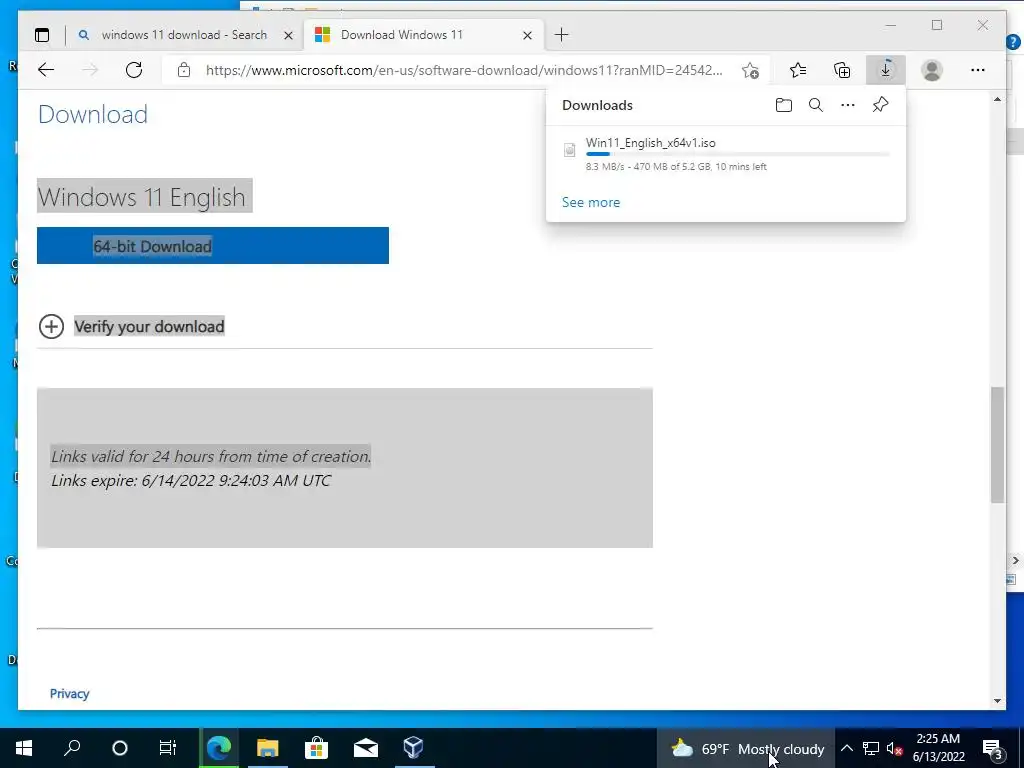Image resolution: width=1024 pixels, height=768 pixels.
Task: Click the muted volume tray icon
Action: [895, 748]
